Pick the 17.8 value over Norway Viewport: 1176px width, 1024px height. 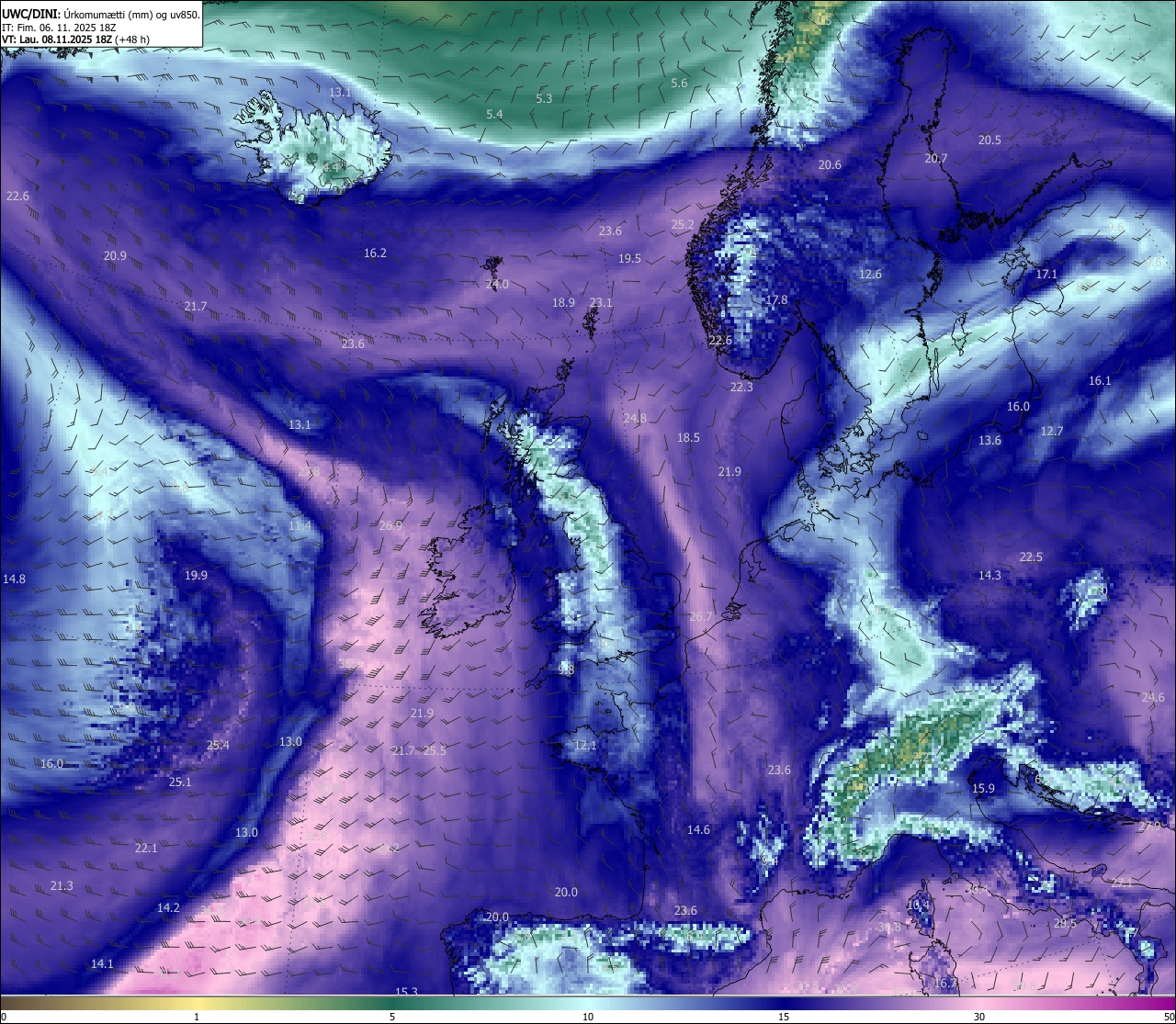tap(776, 300)
